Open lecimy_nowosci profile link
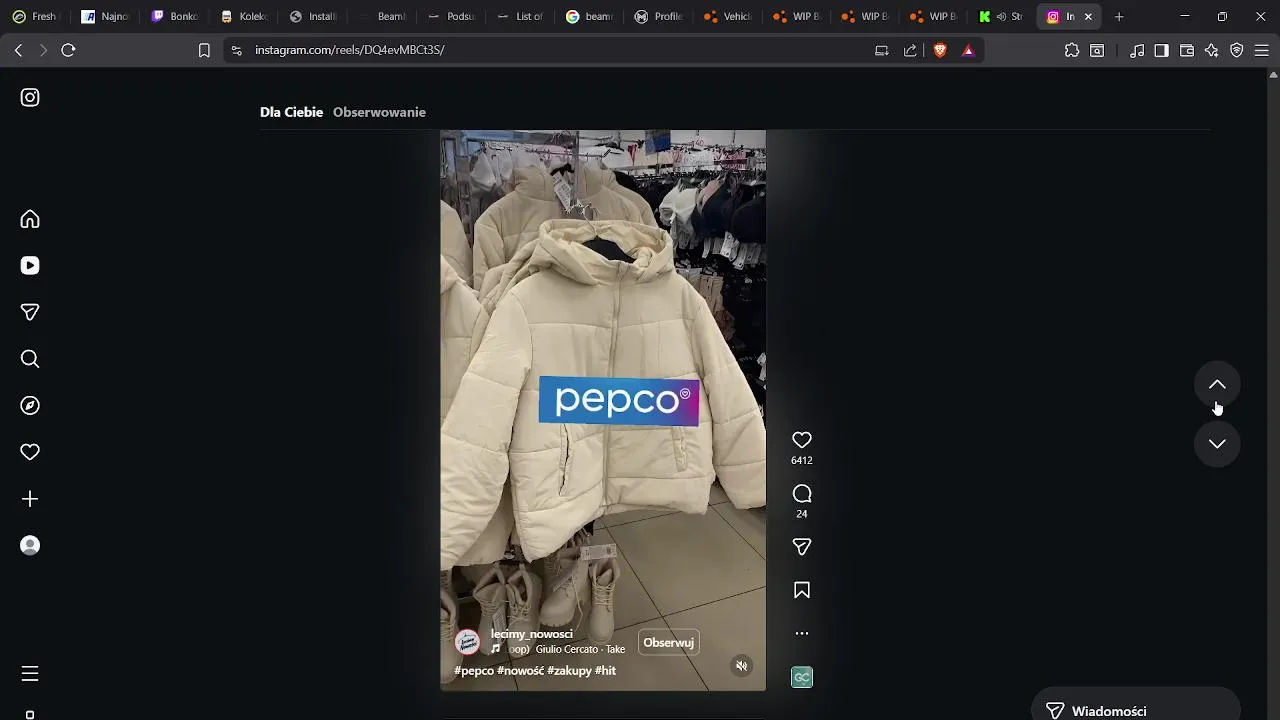The image size is (1280, 720). point(531,634)
